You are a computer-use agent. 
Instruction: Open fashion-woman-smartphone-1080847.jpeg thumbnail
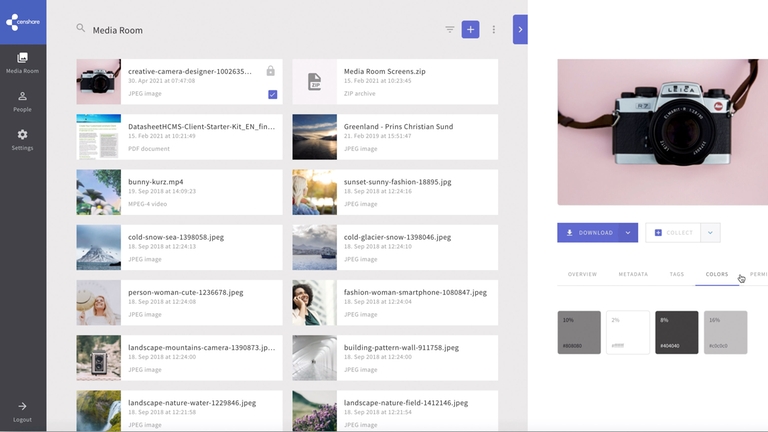pos(314,303)
